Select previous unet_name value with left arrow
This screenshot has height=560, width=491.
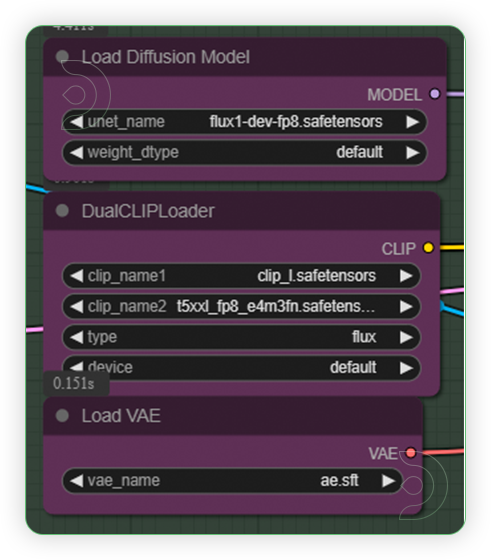coord(76,122)
